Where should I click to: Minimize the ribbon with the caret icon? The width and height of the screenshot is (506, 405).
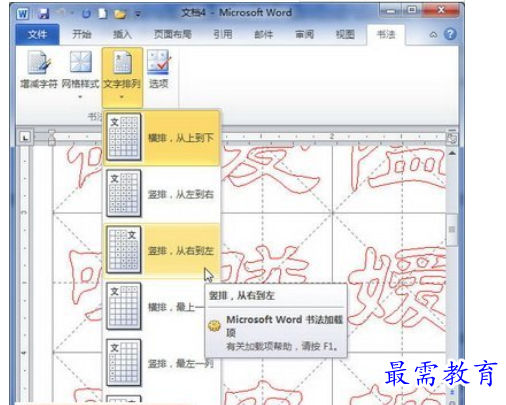(433, 34)
